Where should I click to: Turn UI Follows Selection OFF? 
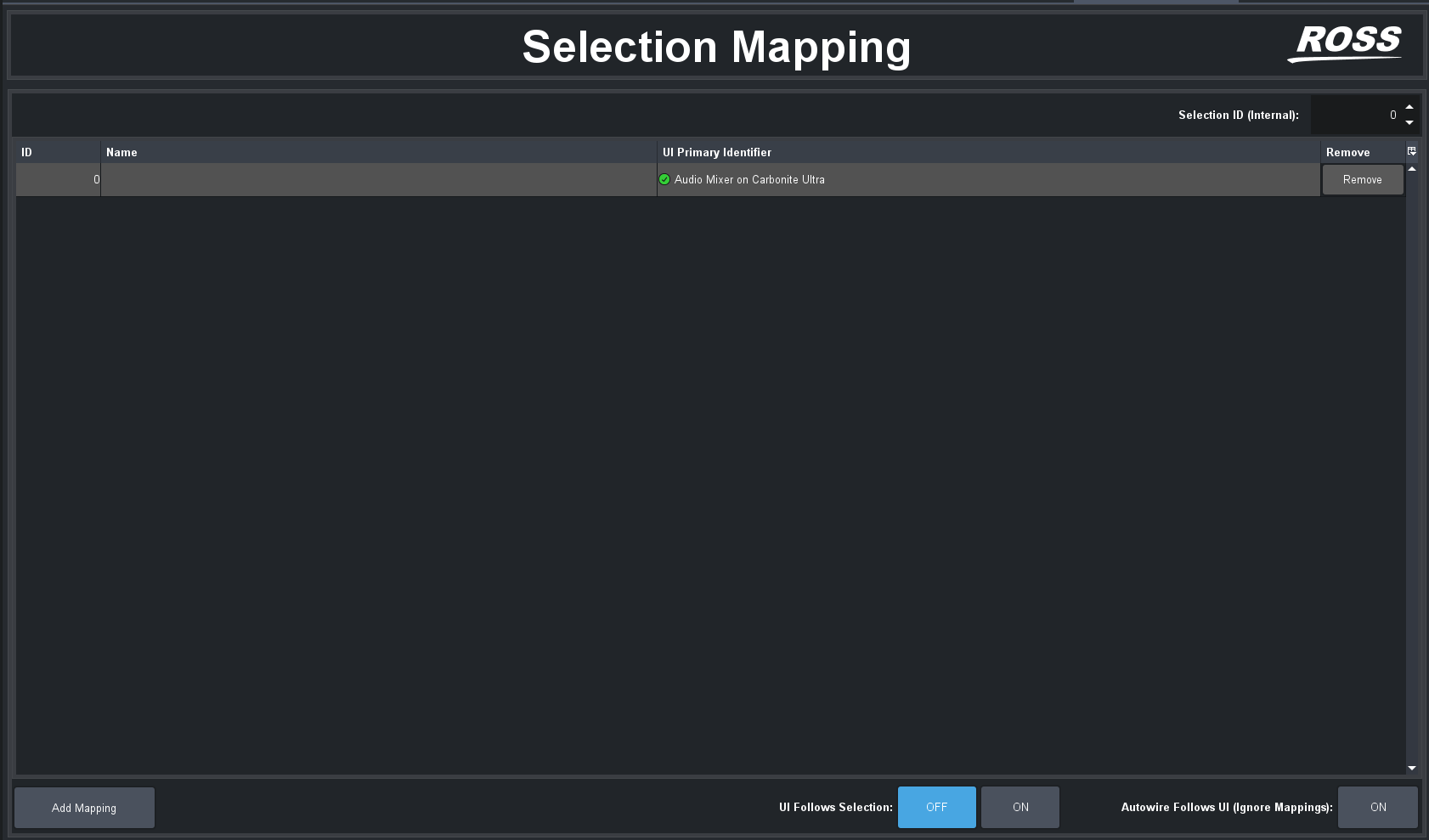pyautogui.click(x=936, y=807)
